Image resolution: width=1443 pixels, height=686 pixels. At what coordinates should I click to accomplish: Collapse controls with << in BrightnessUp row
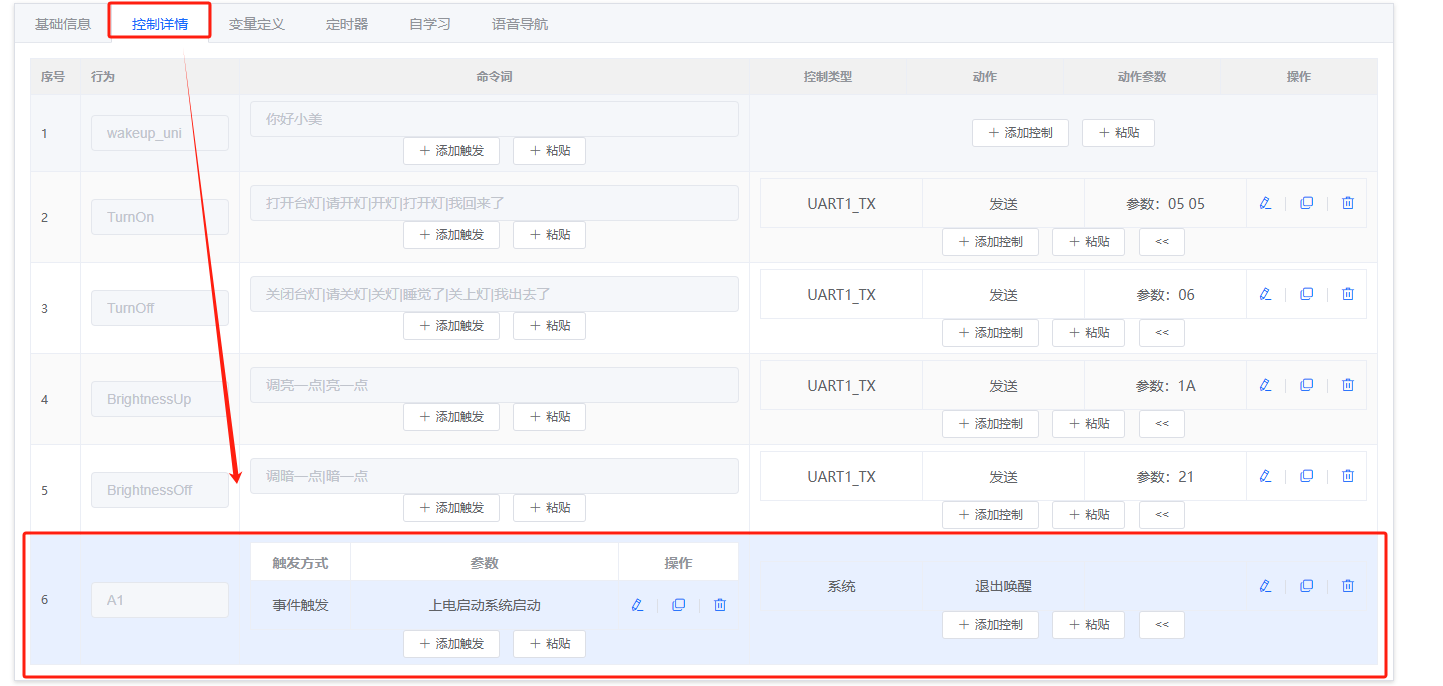tap(1161, 424)
